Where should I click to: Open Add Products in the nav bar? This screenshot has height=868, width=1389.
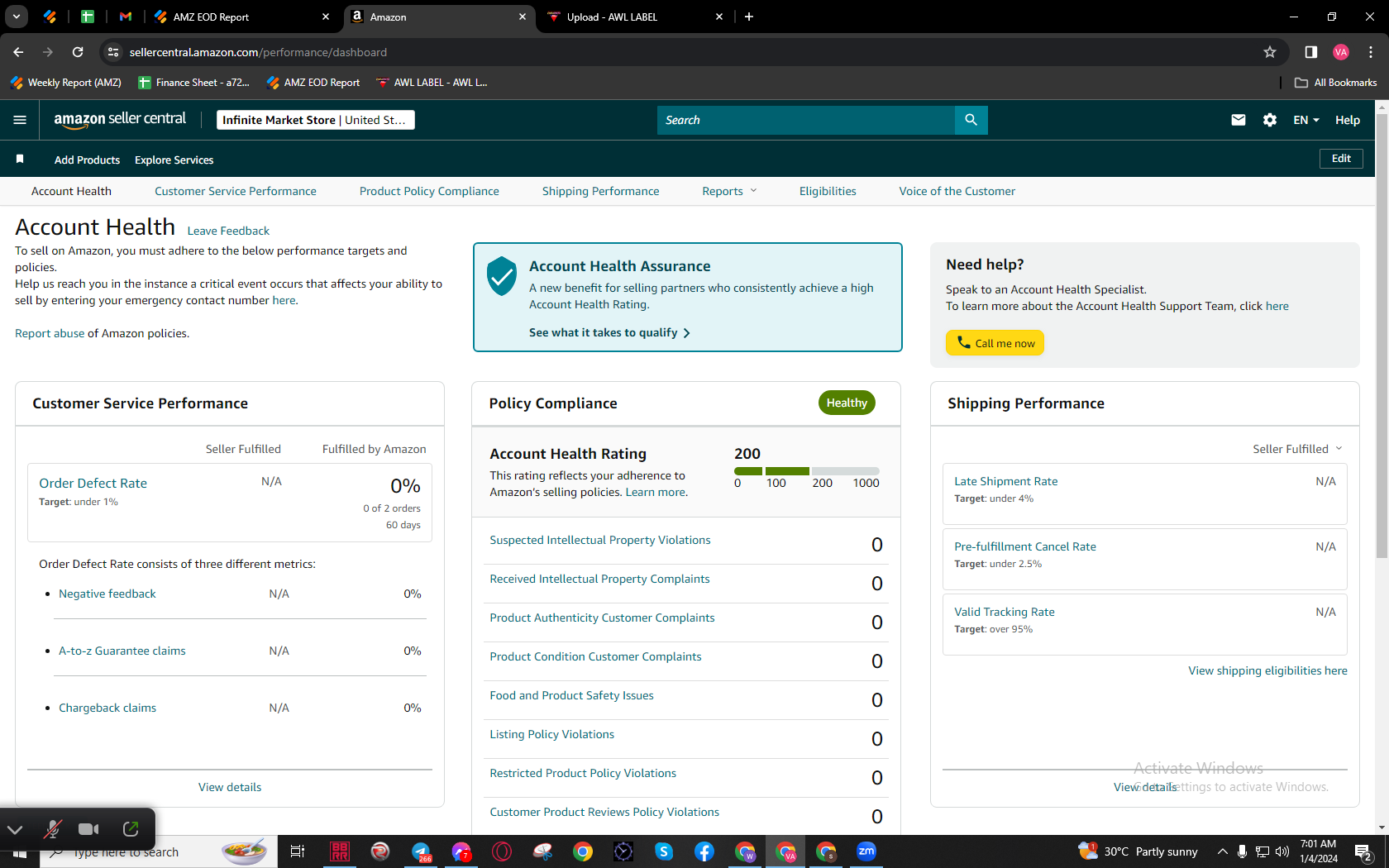[x=87, y=160]
